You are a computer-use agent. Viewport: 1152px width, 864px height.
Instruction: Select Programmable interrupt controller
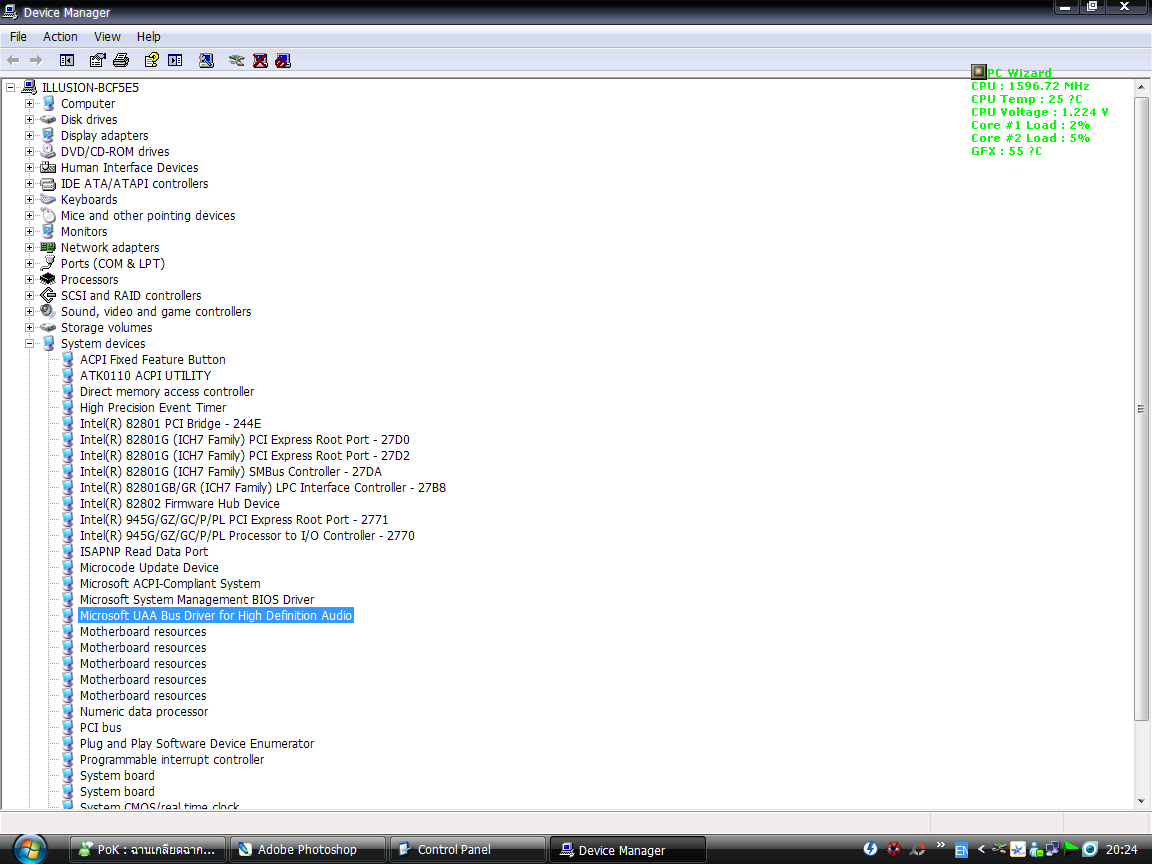(x=172, y=760)
